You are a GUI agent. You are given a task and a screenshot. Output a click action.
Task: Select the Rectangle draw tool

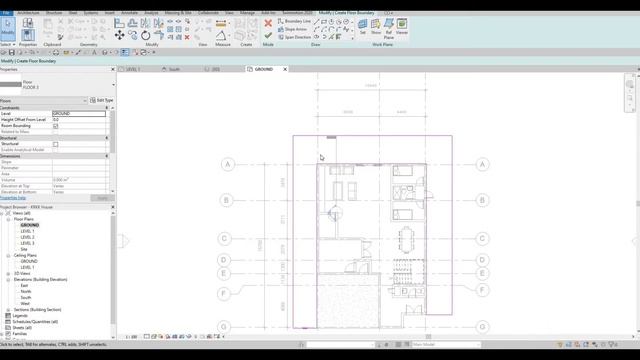coord(324,22)
